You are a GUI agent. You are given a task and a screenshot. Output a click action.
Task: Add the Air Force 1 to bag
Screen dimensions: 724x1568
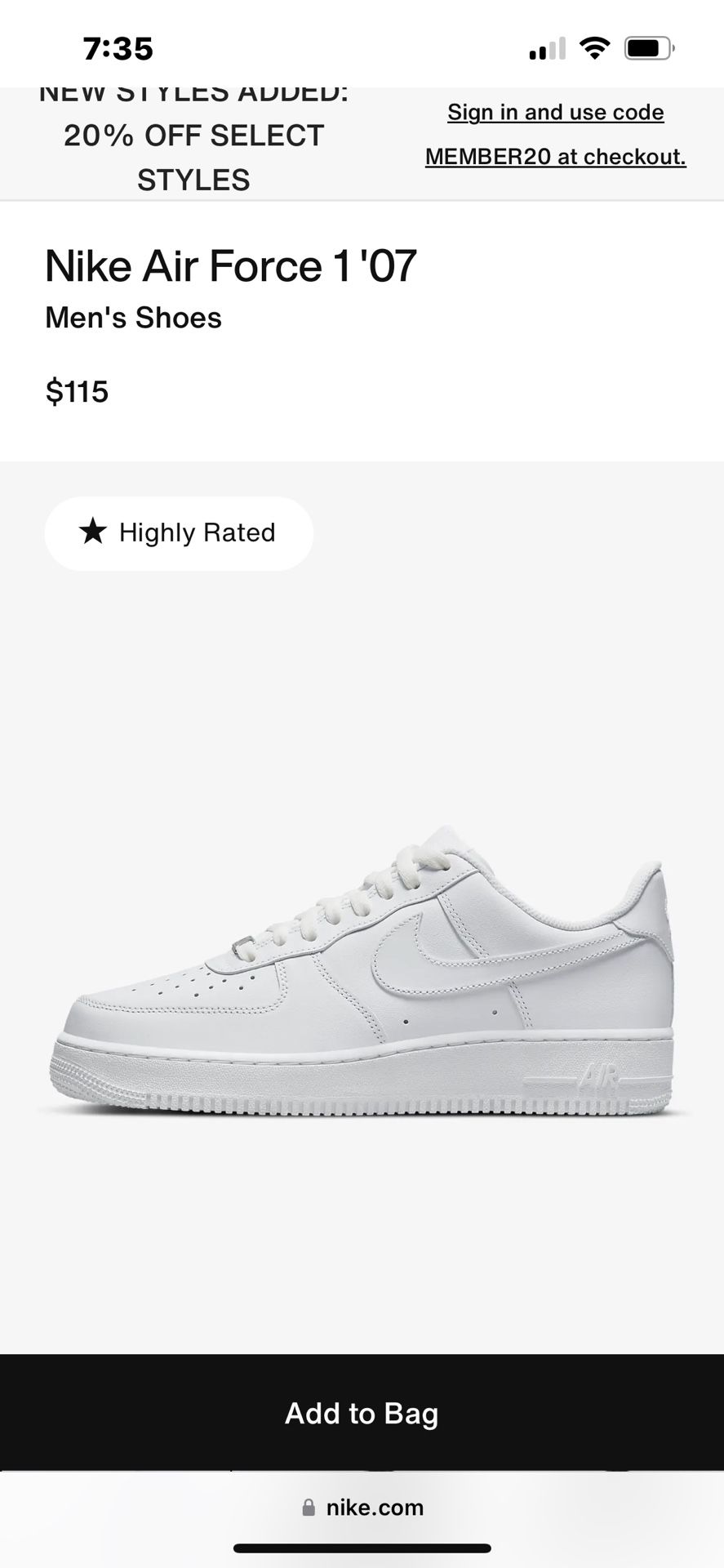tap(362, 1413)
